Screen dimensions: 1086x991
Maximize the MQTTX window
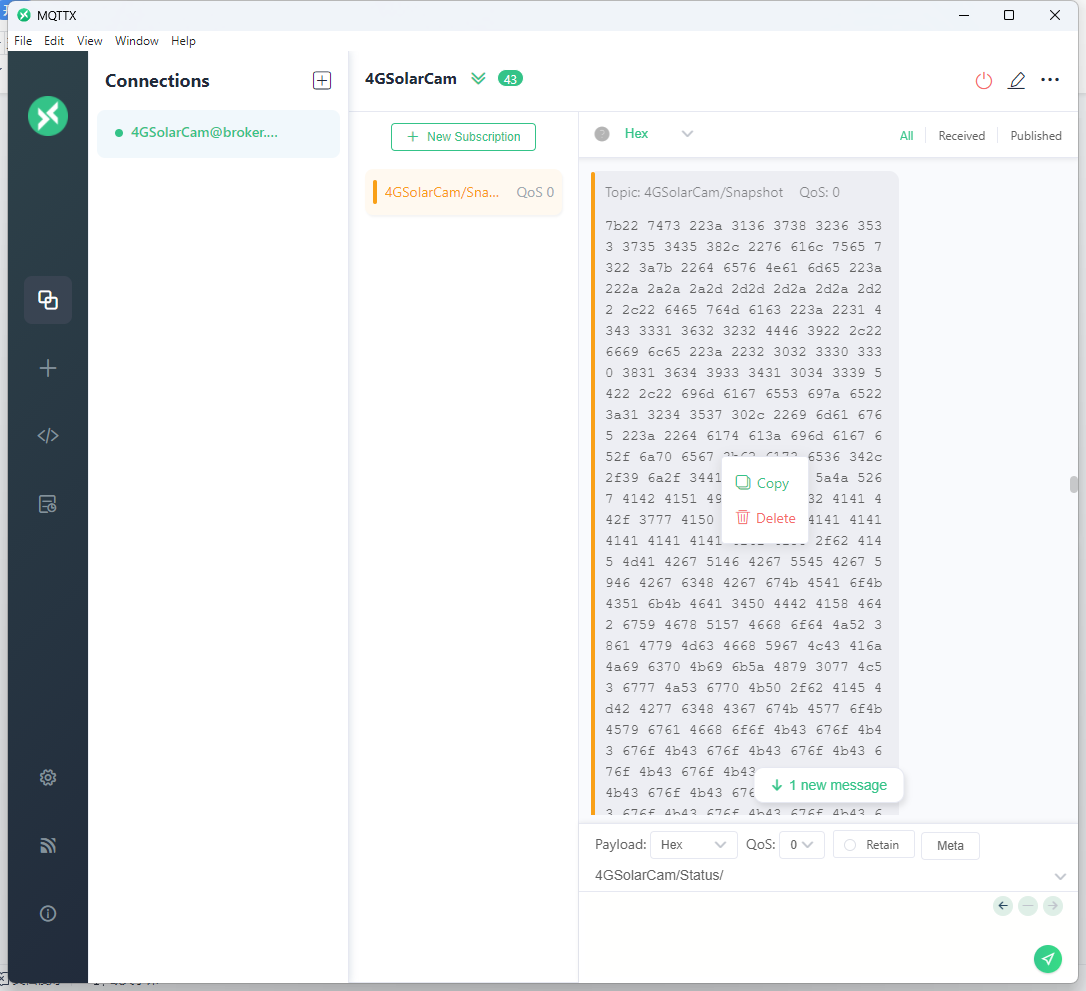pyautogui.click(x=1009, y=15)
